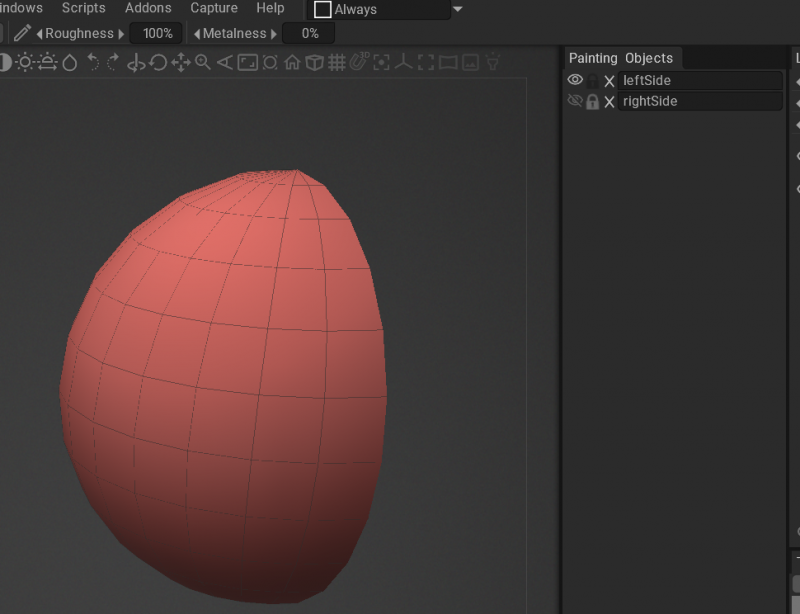
Task: Click the rotate camera icon
Action: 158,63
